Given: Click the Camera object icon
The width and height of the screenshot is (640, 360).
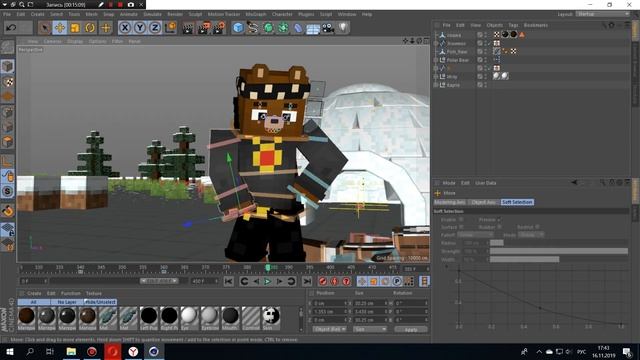Looking at the screenshot, I should 328,28.
